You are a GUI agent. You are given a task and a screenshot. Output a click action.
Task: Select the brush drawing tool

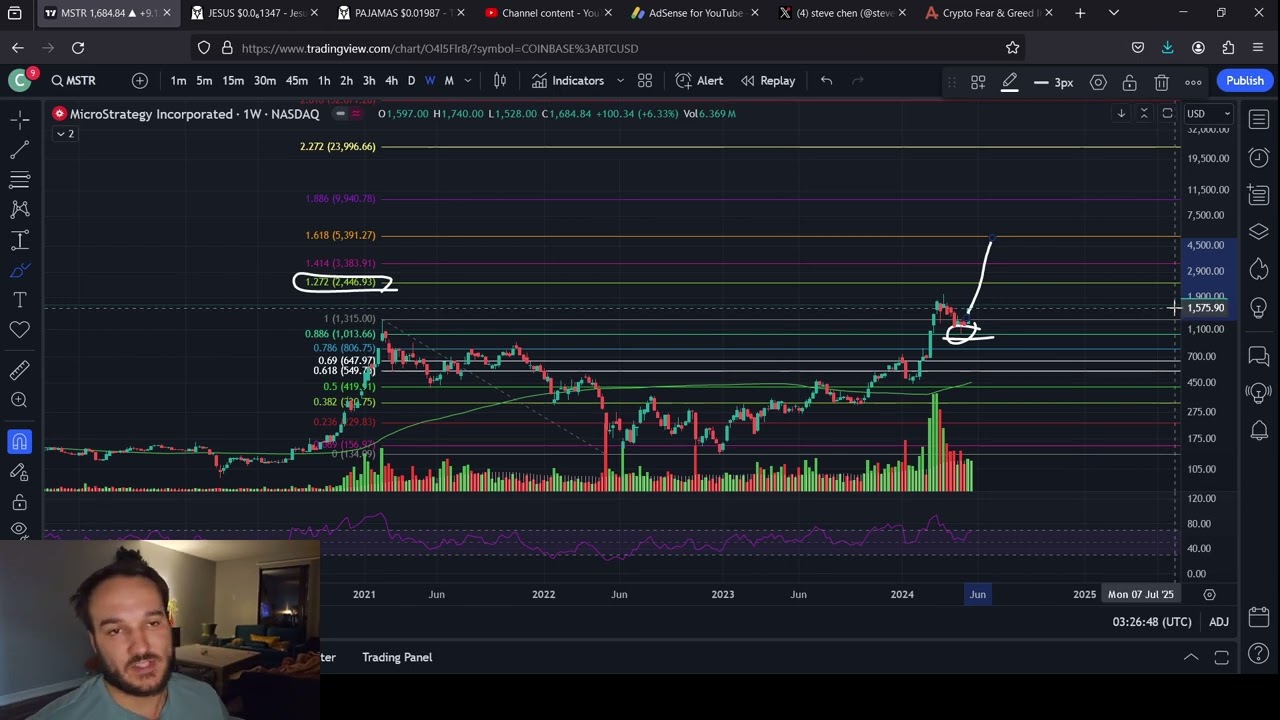19,270
